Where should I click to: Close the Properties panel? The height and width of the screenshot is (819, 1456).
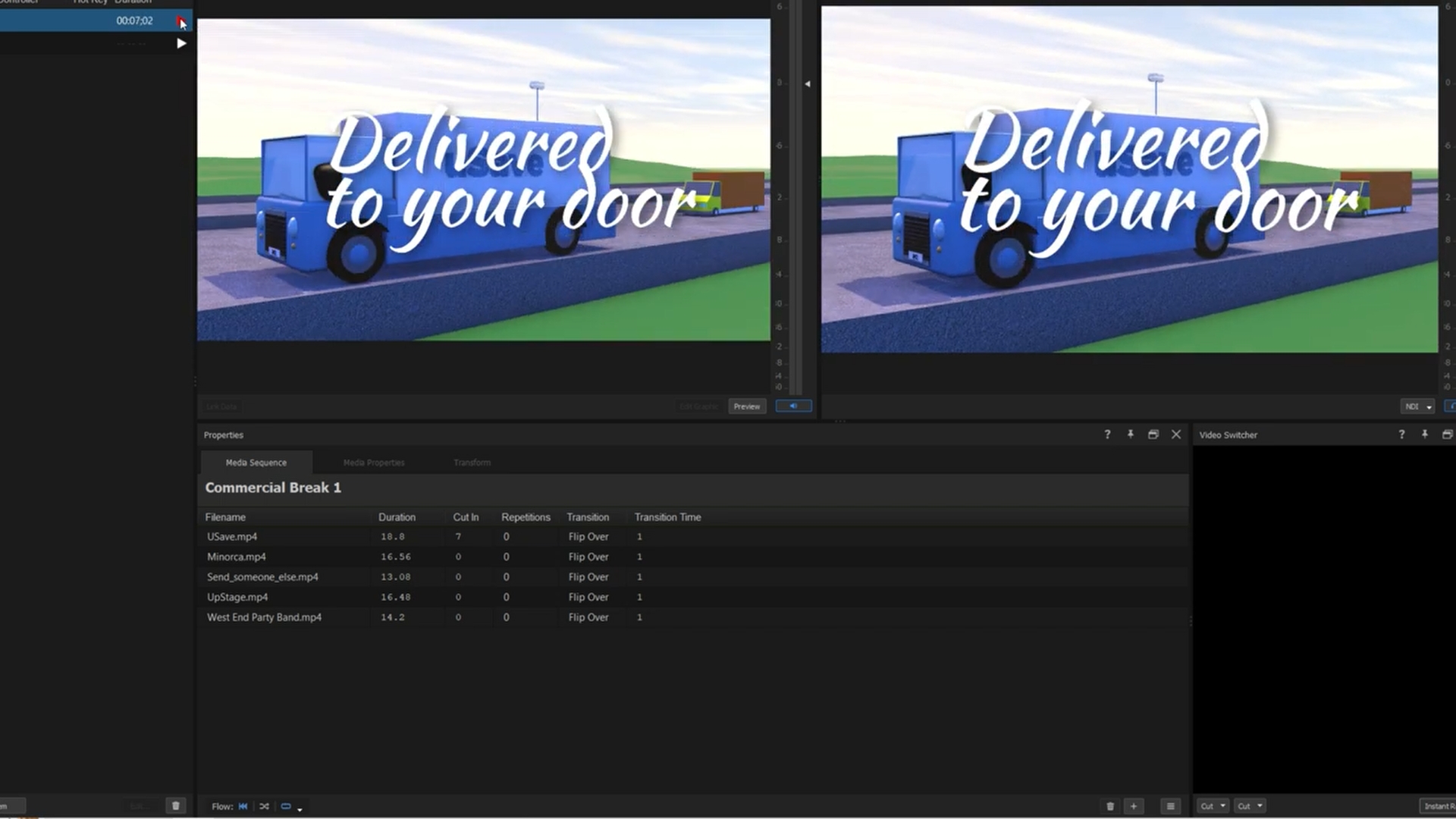pos(1176,435)
